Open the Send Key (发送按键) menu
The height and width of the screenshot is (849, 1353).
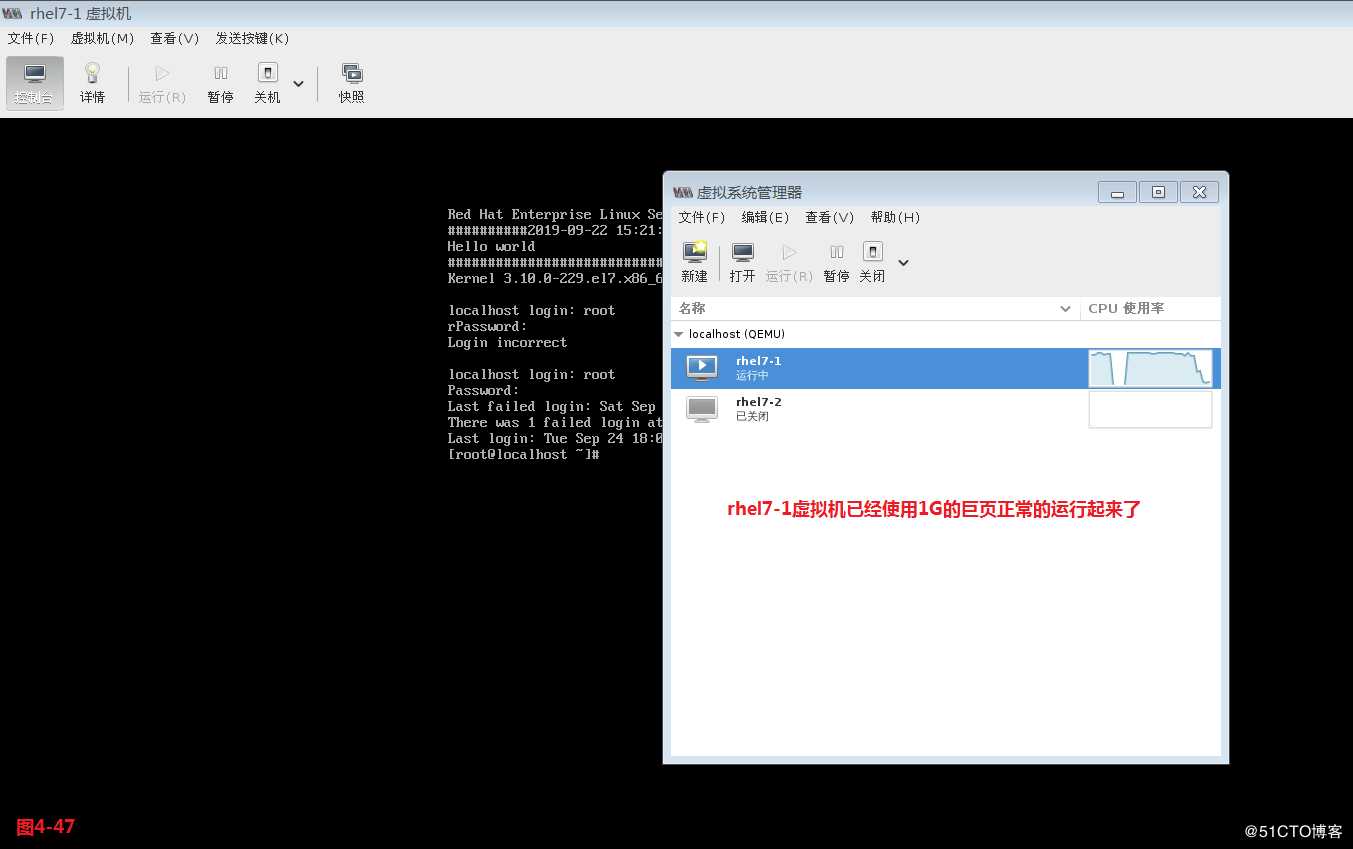point(252,38)
